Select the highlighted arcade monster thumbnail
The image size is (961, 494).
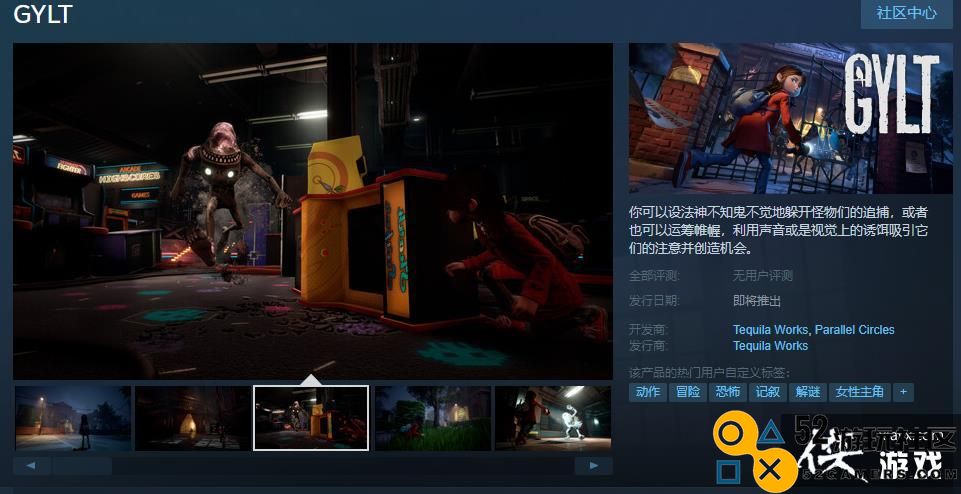pyautogui.click(x=311, y=418)
